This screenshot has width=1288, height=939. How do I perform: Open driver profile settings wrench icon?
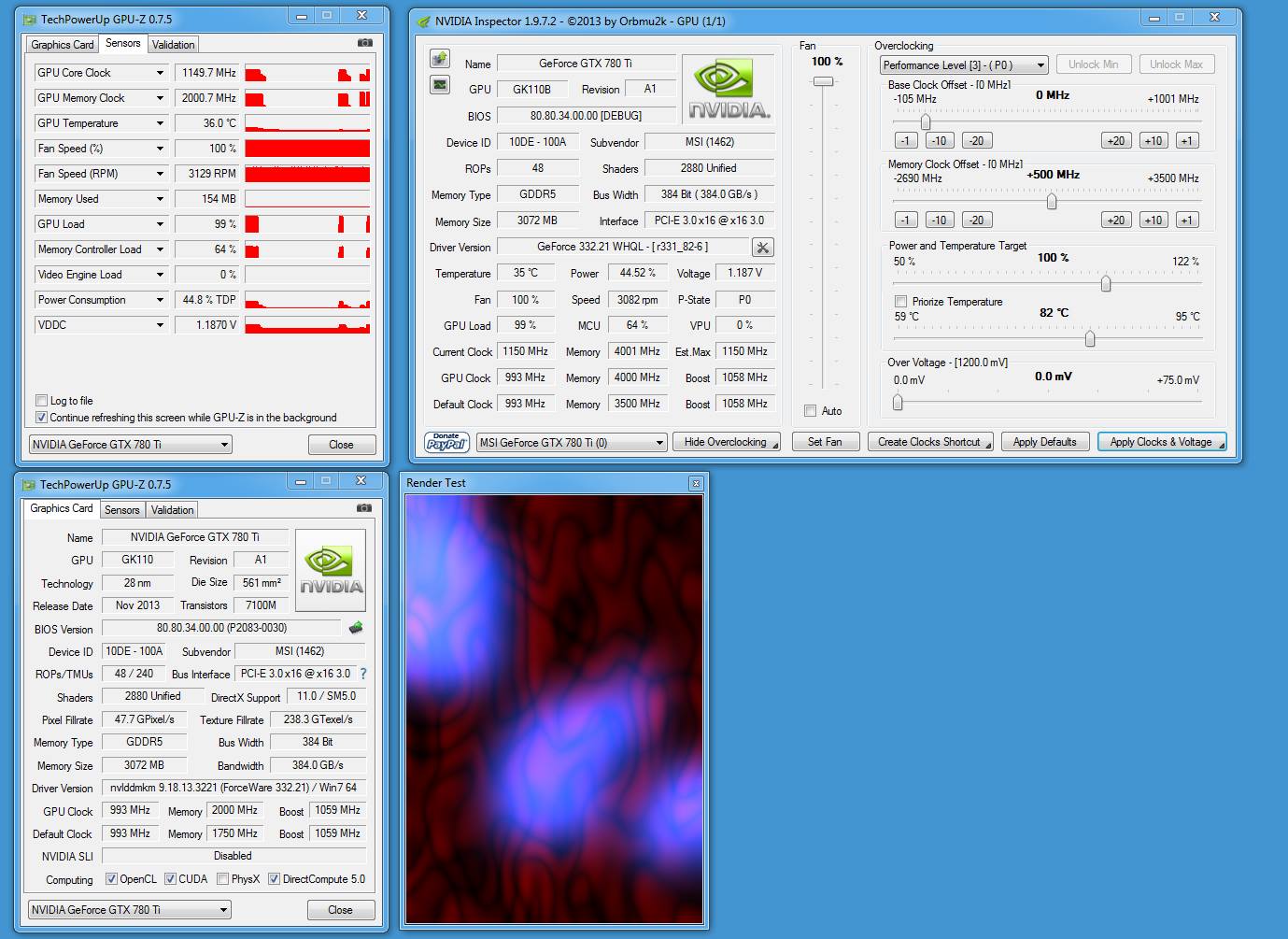point(762,248)
